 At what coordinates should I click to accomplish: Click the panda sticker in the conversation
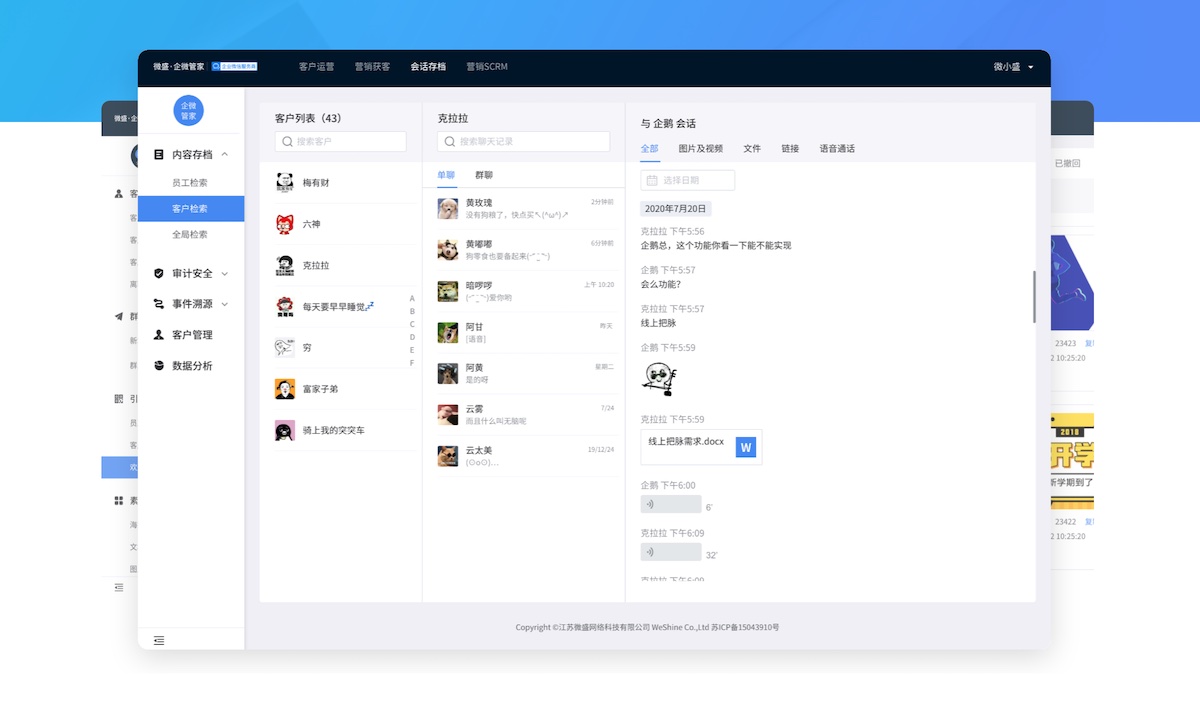point(657,378)
